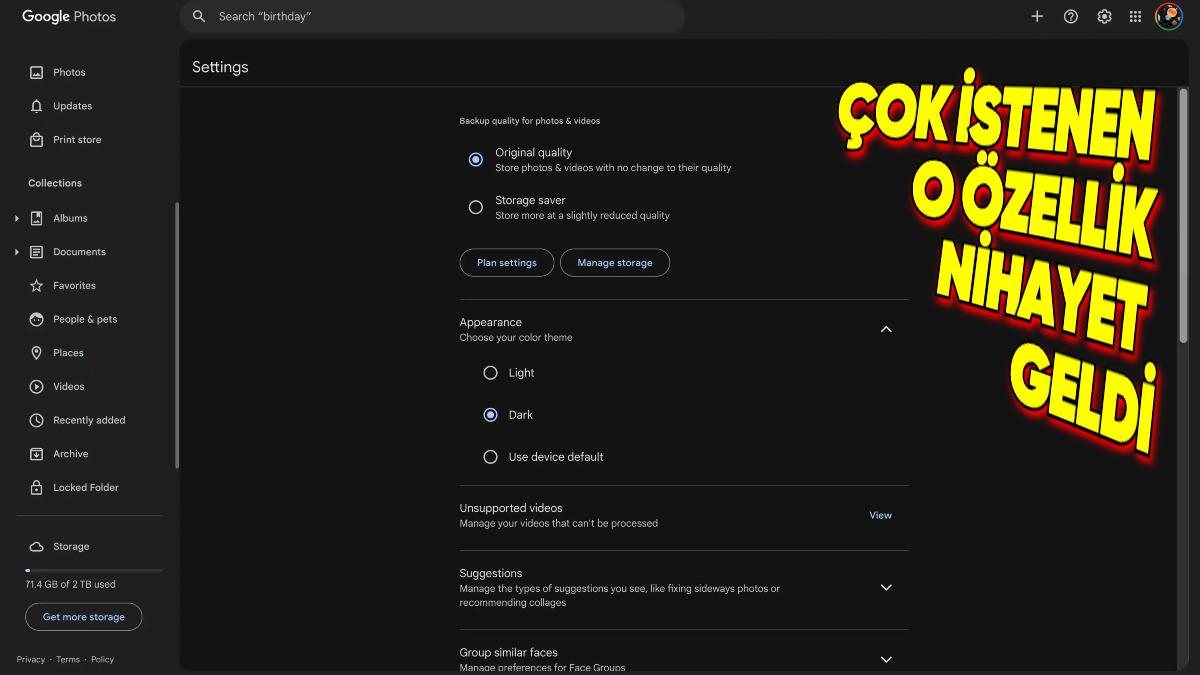1200x675 pixels.
Task: Open the help question mark icon
Action: [1071, 16]
